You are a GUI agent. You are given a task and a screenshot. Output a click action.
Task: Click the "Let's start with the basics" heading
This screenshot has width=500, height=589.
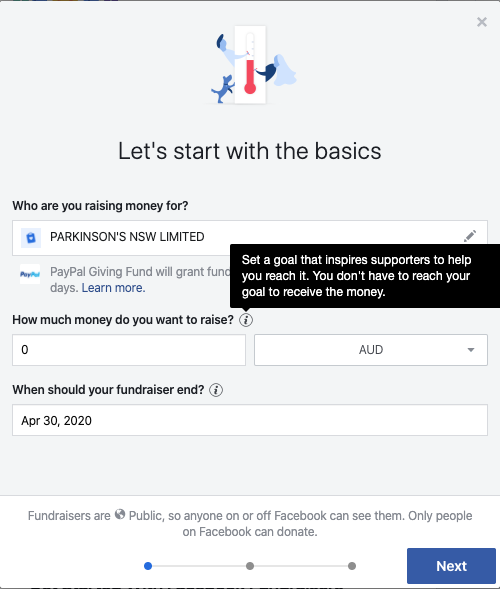[x=250, y=151]
